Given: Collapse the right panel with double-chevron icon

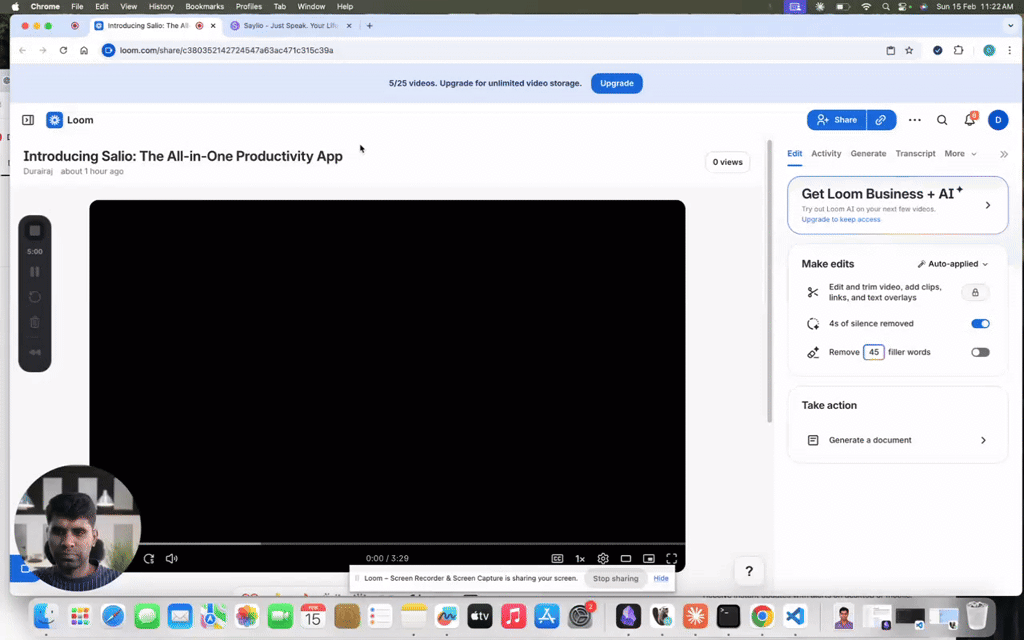Looking at the screenshot, I should pos(1004,154).
